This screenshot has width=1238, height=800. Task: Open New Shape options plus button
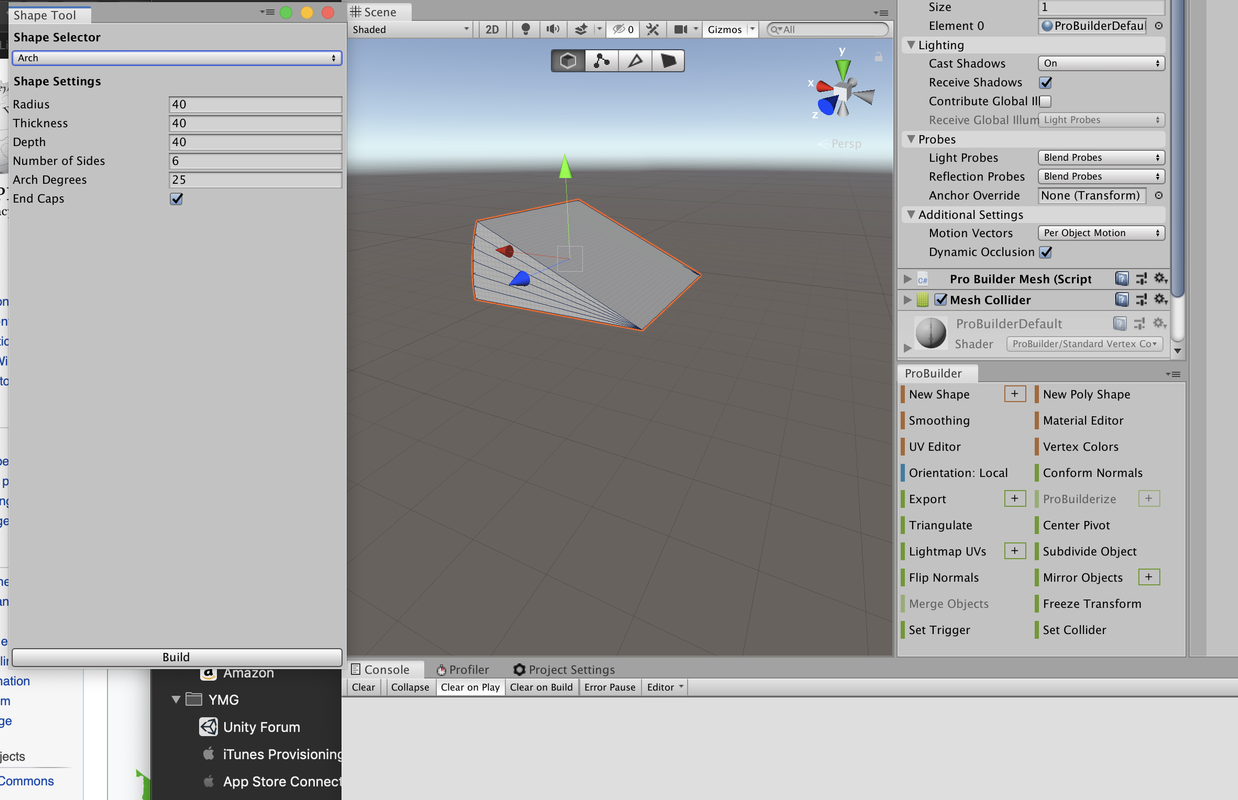click(1015, 394)
